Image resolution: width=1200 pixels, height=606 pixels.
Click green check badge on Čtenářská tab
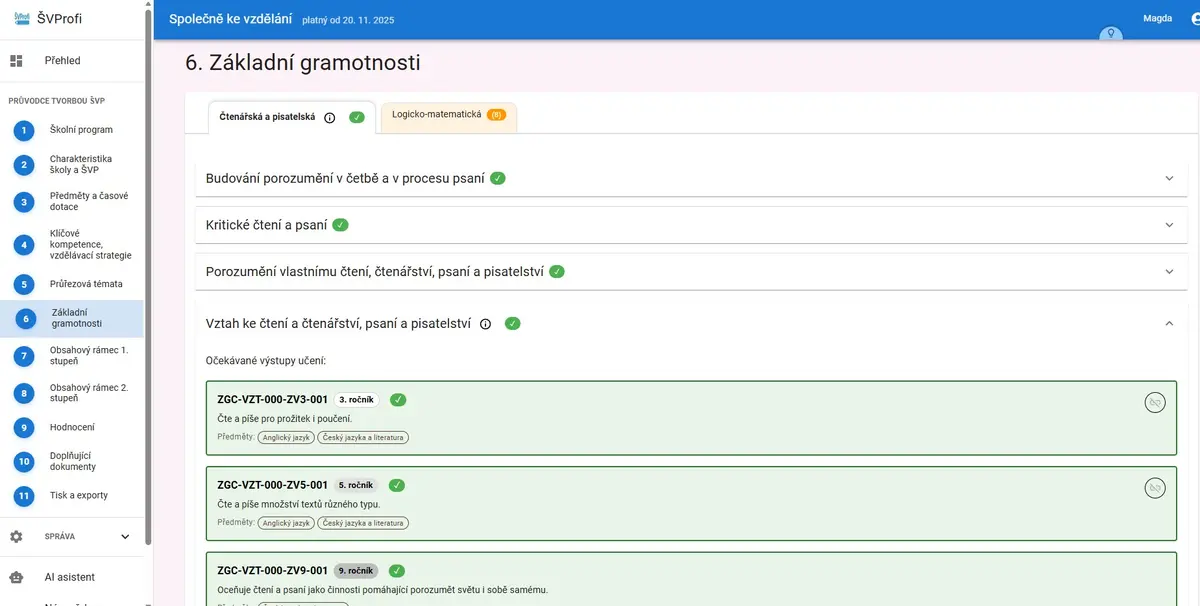357,118
